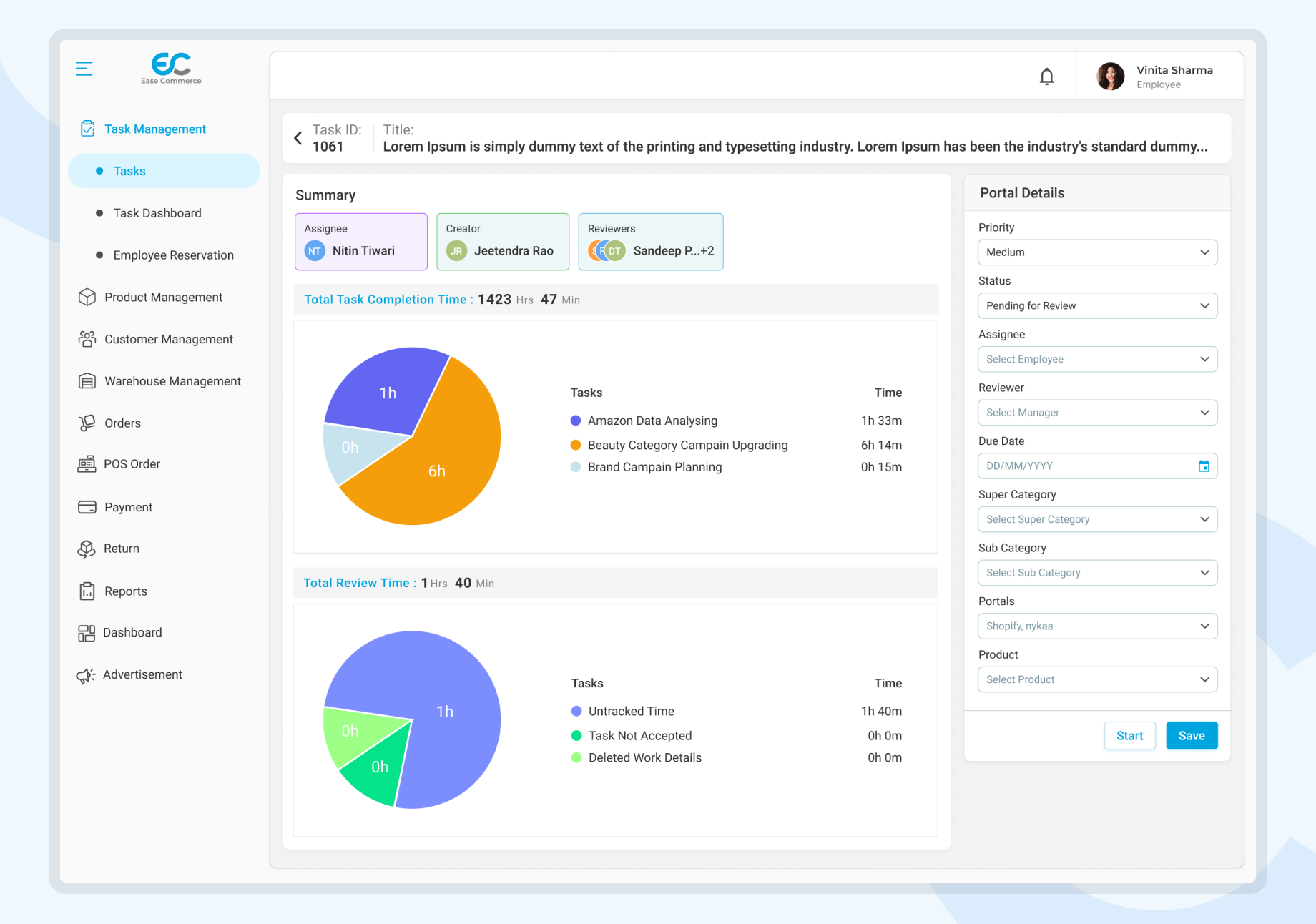
Task: Open the Select Manager reviewer dropdown
Action: click(x=1097, y=413)
